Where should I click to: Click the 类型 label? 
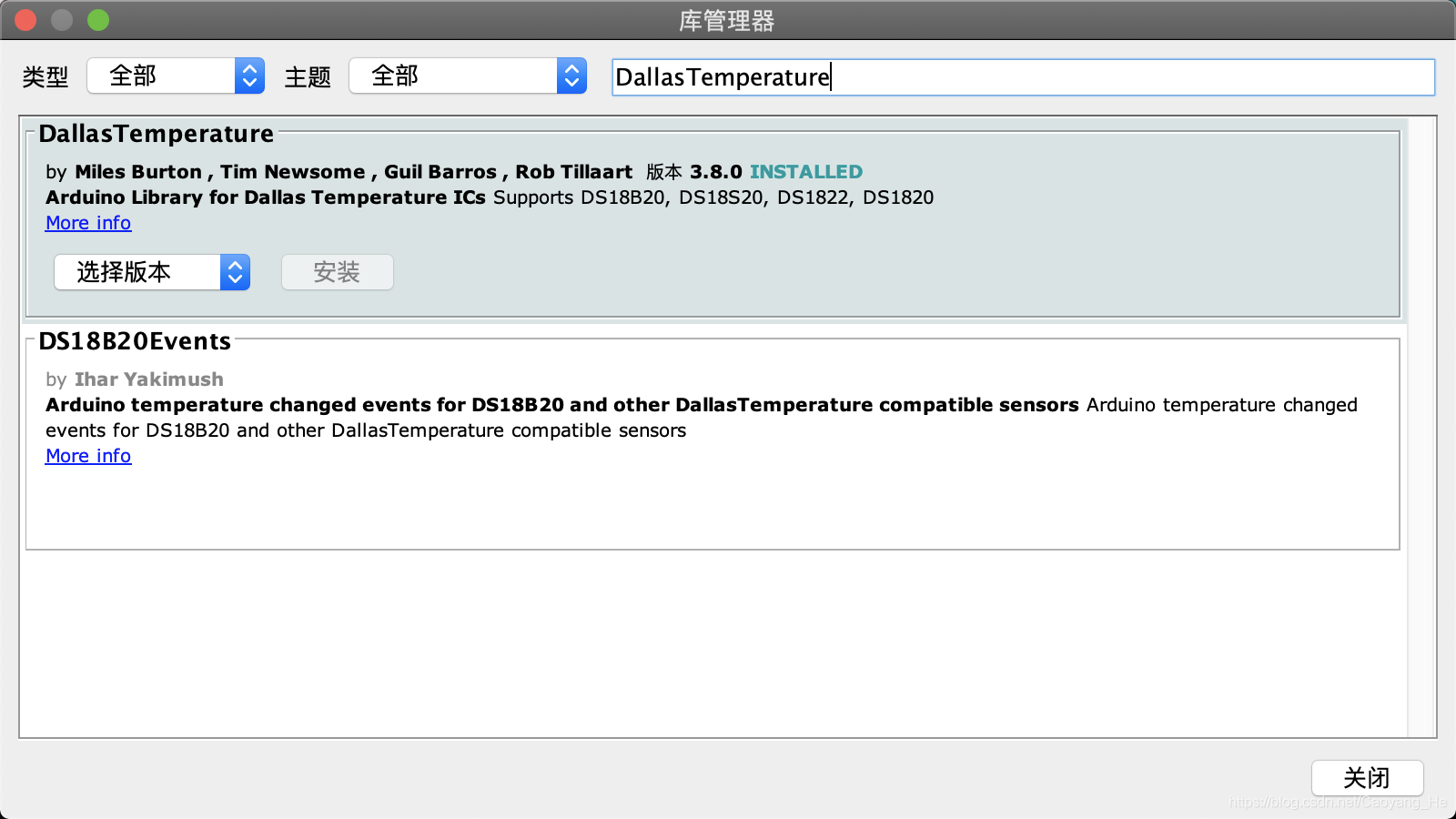(x=45, y=77)
